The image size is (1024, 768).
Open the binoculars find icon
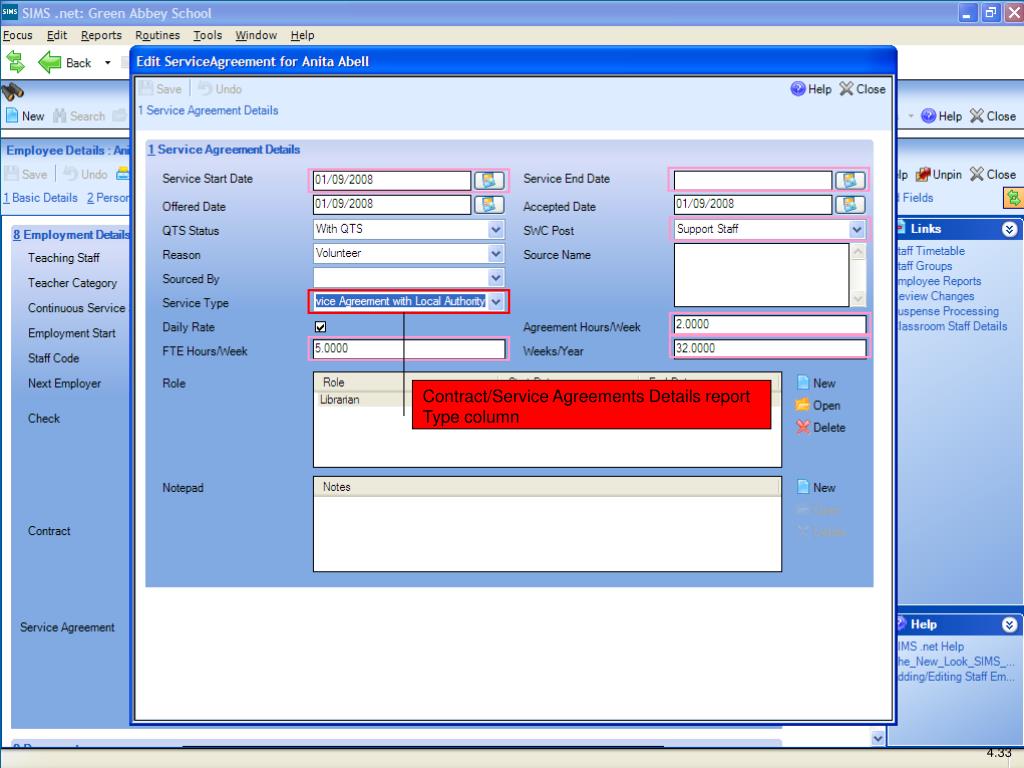click(x=12, y=92)
